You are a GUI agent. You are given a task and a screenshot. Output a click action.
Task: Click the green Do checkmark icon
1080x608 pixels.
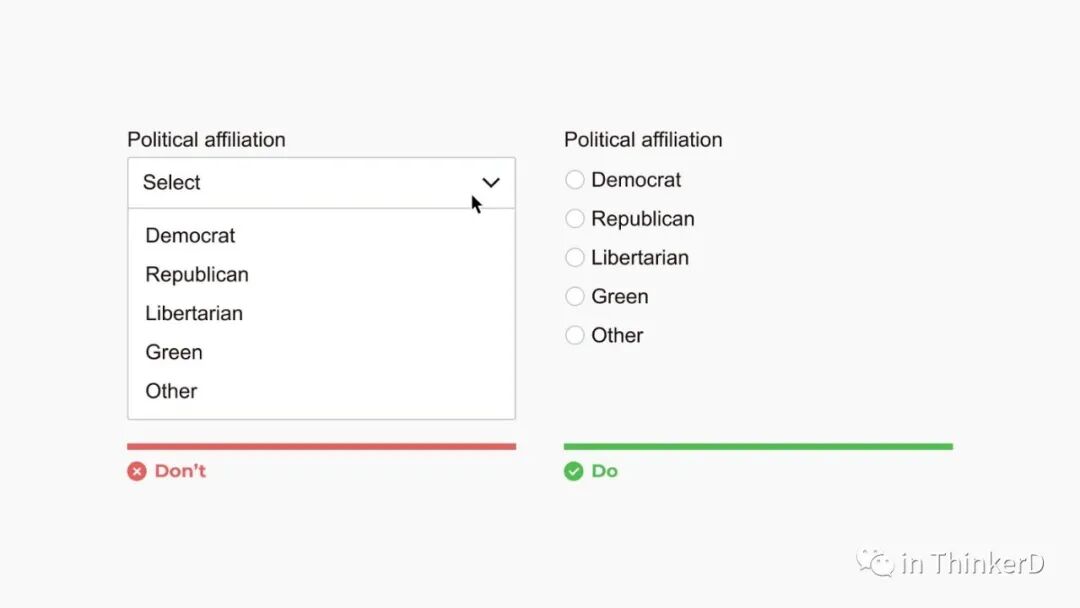click(573, 471)
